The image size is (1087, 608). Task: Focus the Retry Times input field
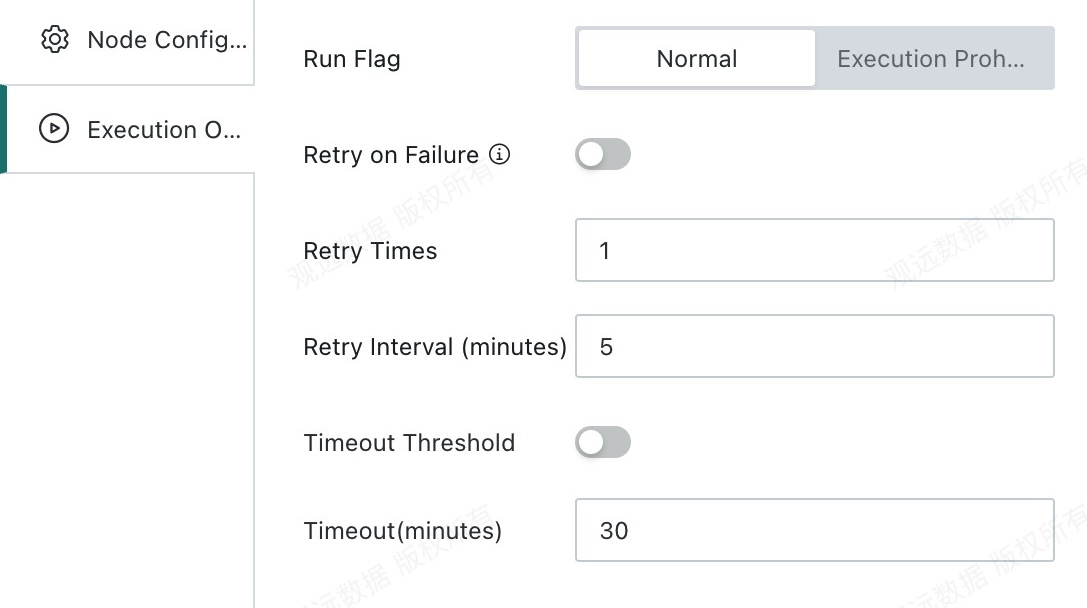815,250
